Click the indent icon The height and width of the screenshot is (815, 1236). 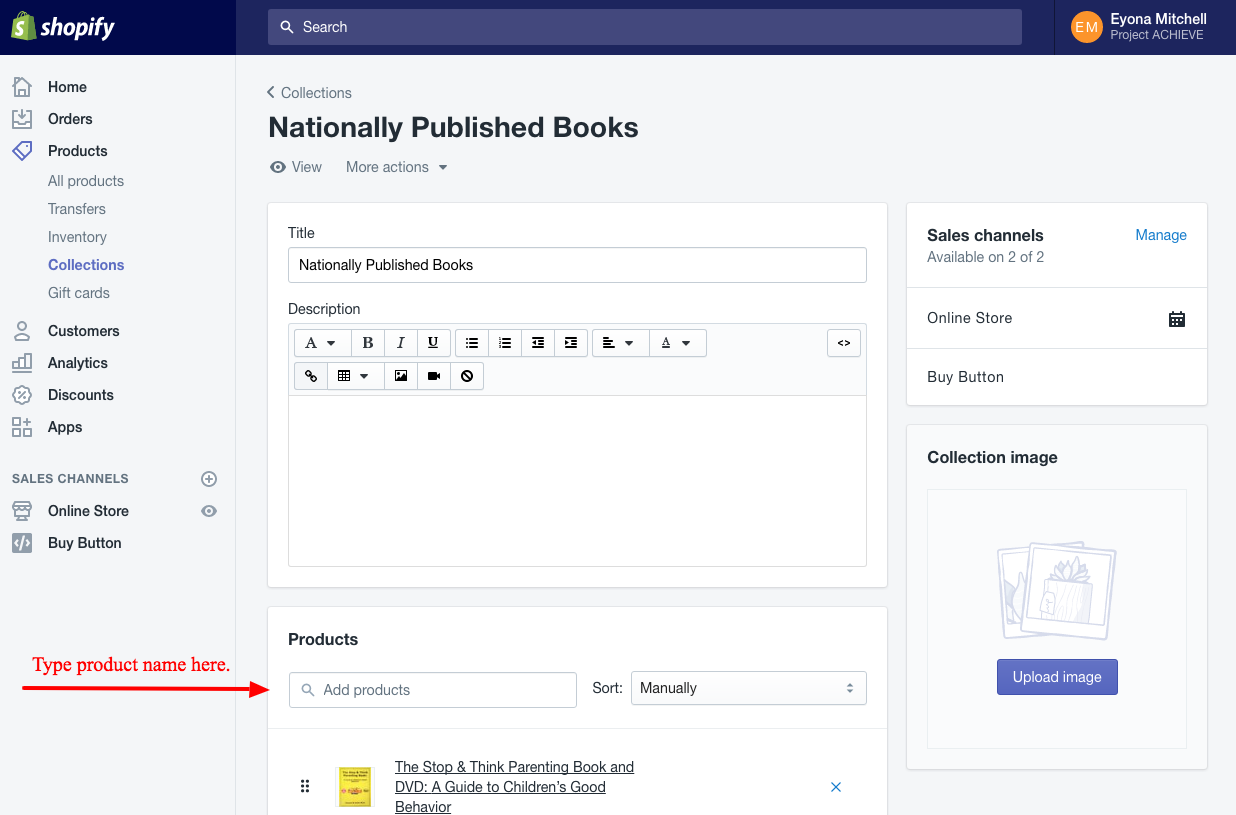571,343
